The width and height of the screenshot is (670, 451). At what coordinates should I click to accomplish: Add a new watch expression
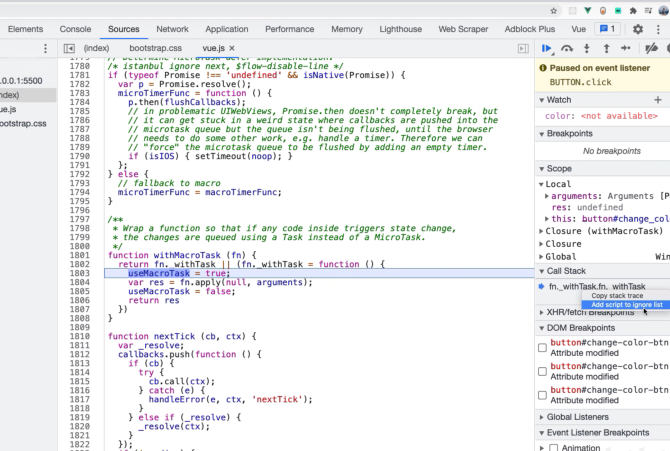tap(658, 100)
